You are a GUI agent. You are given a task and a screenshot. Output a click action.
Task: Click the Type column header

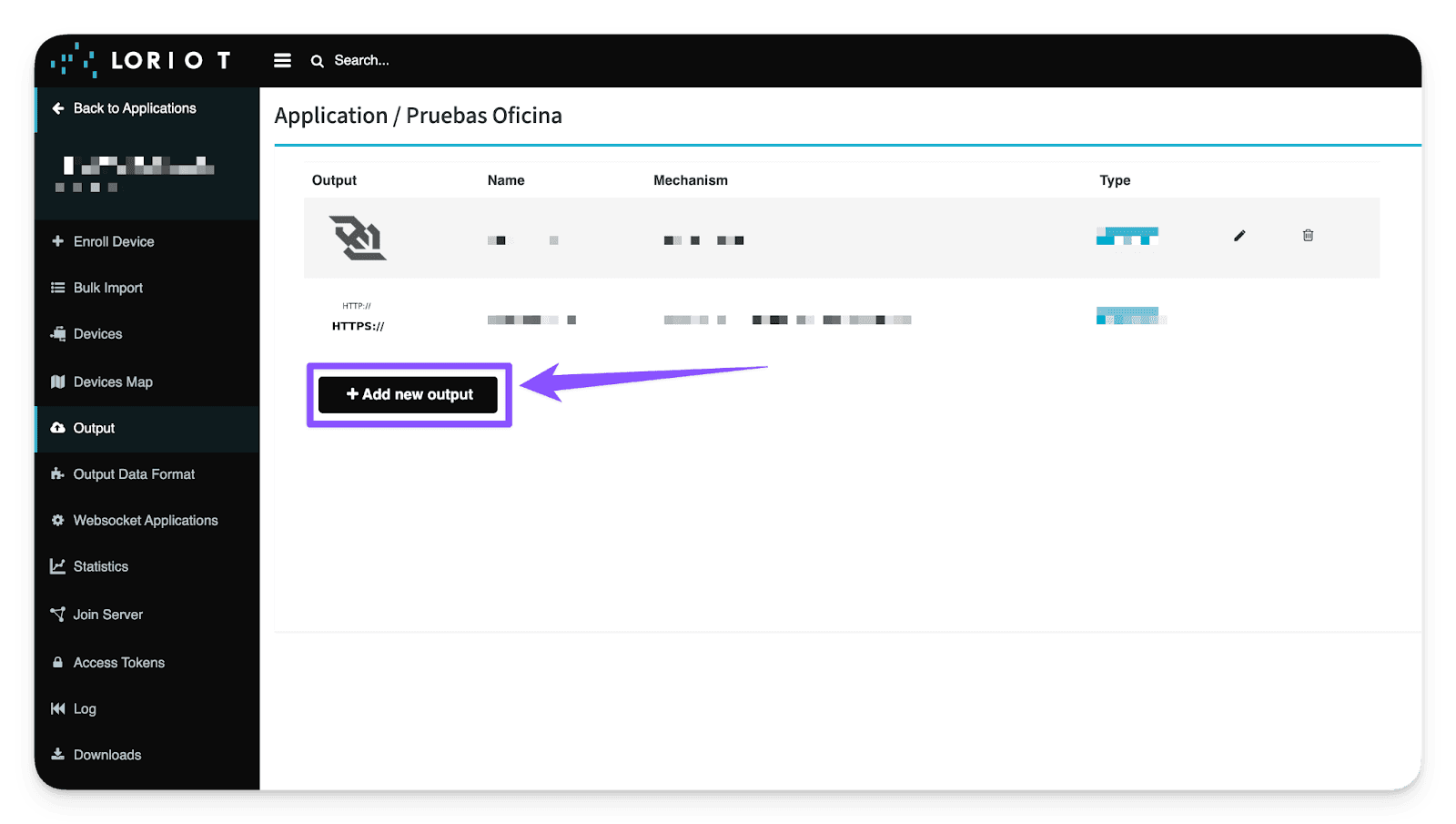pyautogui.click(x=1115, y=180)
